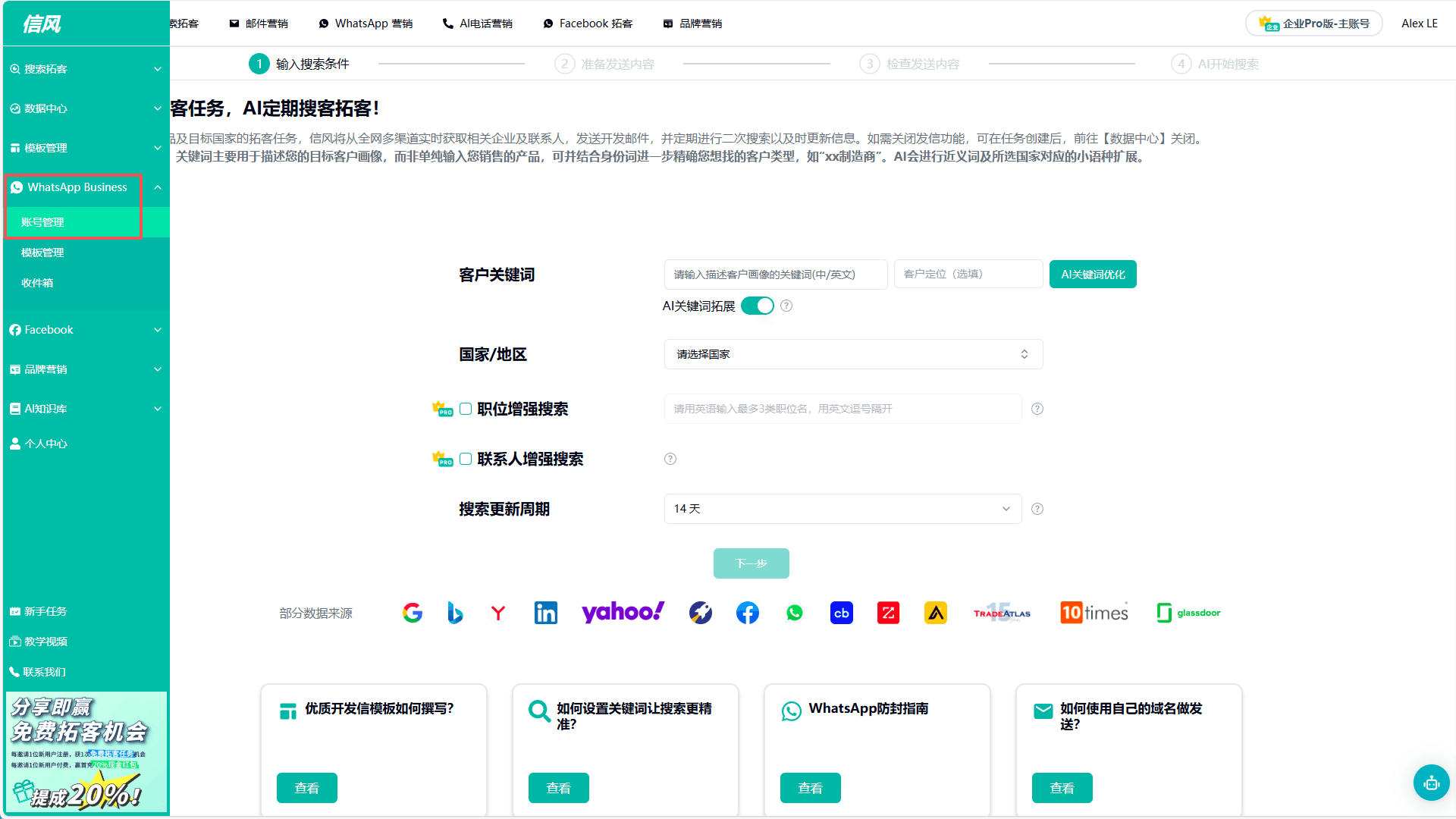This screenshot has height=819, width=1456.
Task: Select 收件箱 in the sidebar
Action: click(37, 283)
